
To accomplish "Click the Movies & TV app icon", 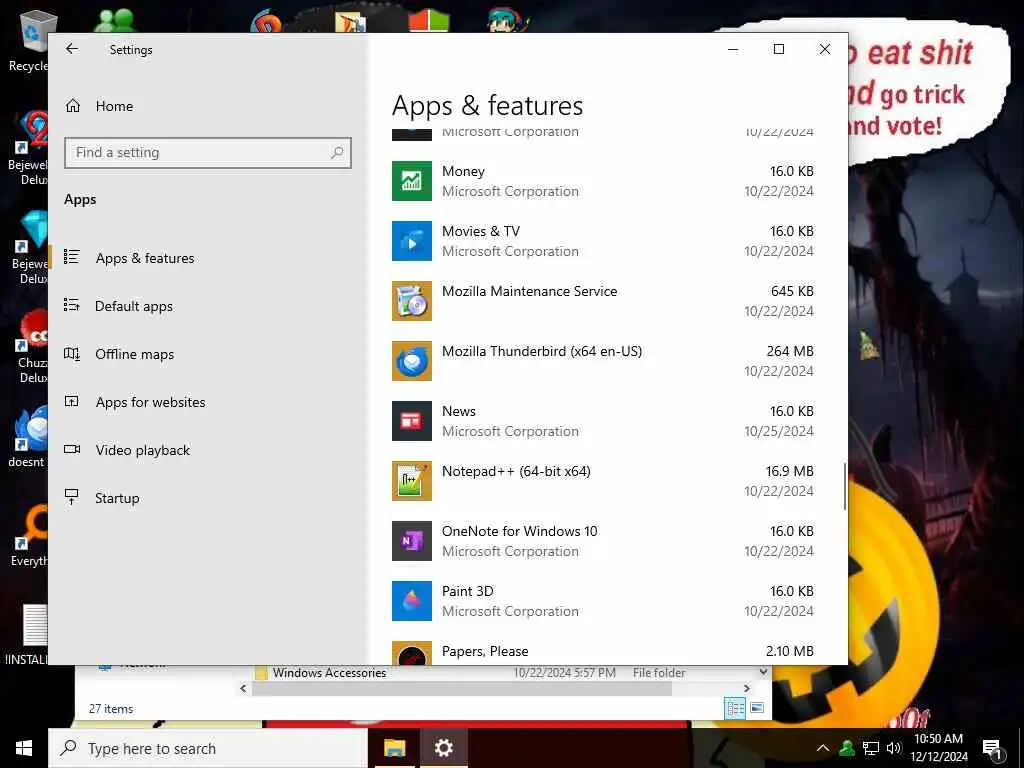I will (411, 241).
